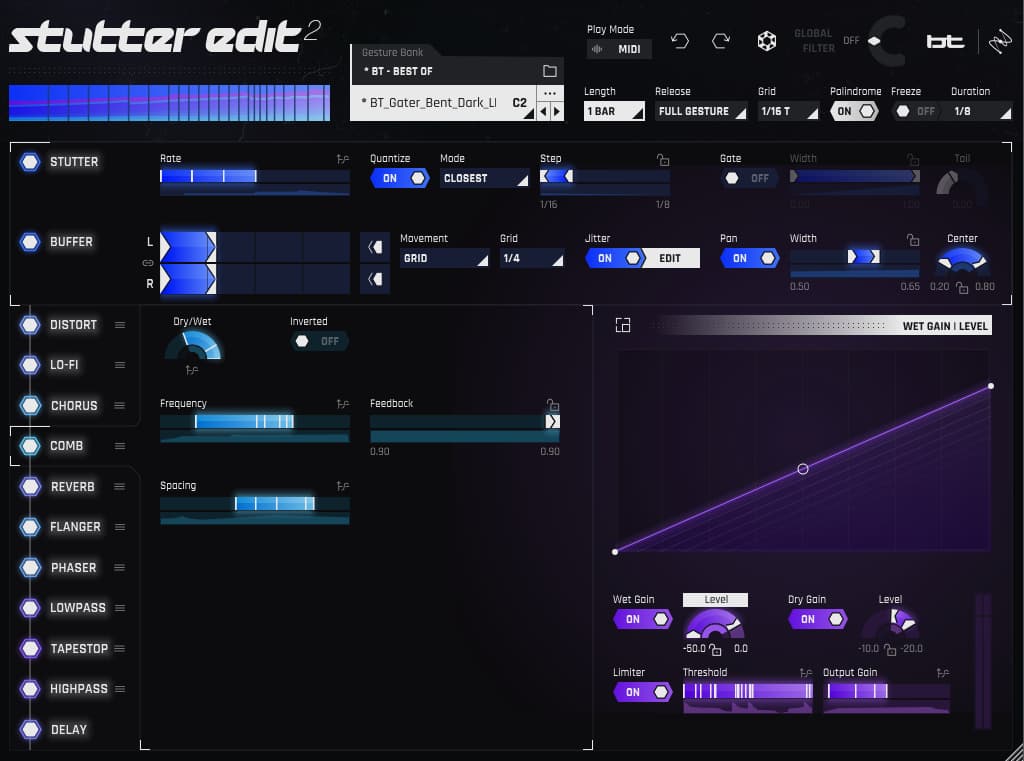Click the randomize dice icon
Image resolution: width=1024 pixels, height=761 pixels.
(767, 42)
